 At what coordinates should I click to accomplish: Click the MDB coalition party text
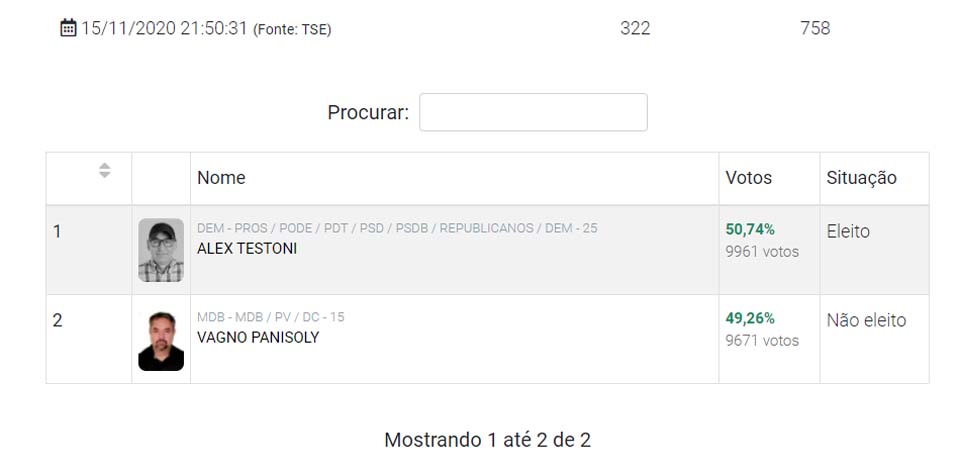[271, 317]
